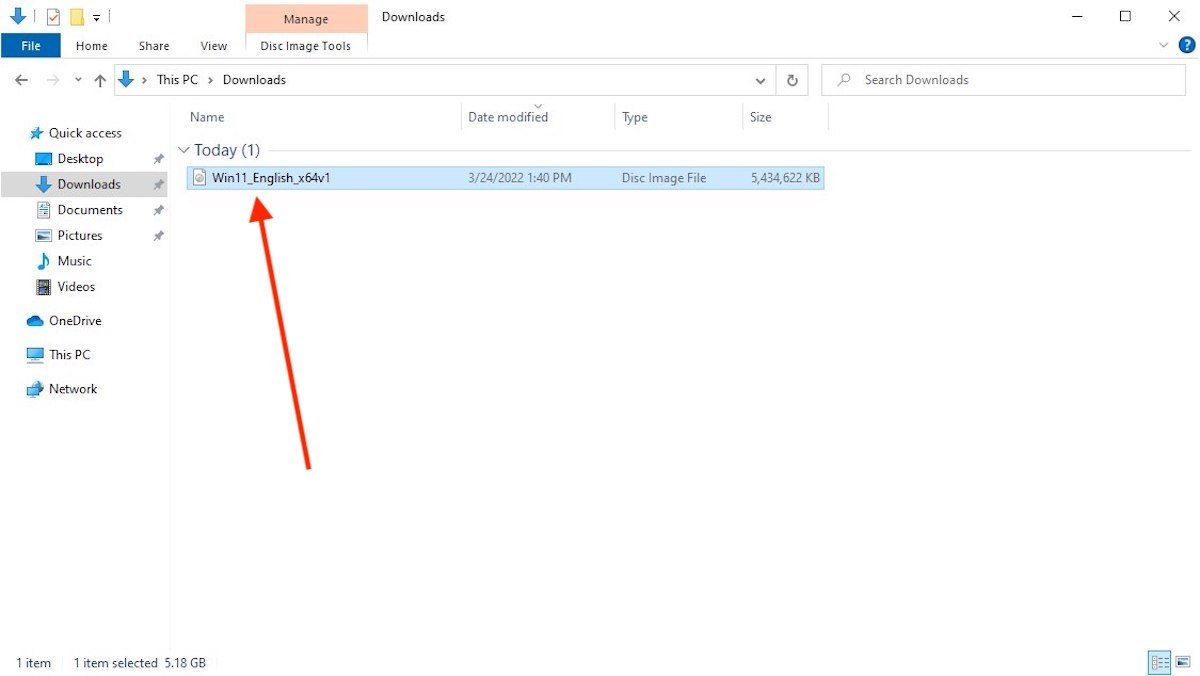The height and width of the screenshot is (676, 1200).
Task: Open Pictures in the navigation pane
Action: [80, 236]
